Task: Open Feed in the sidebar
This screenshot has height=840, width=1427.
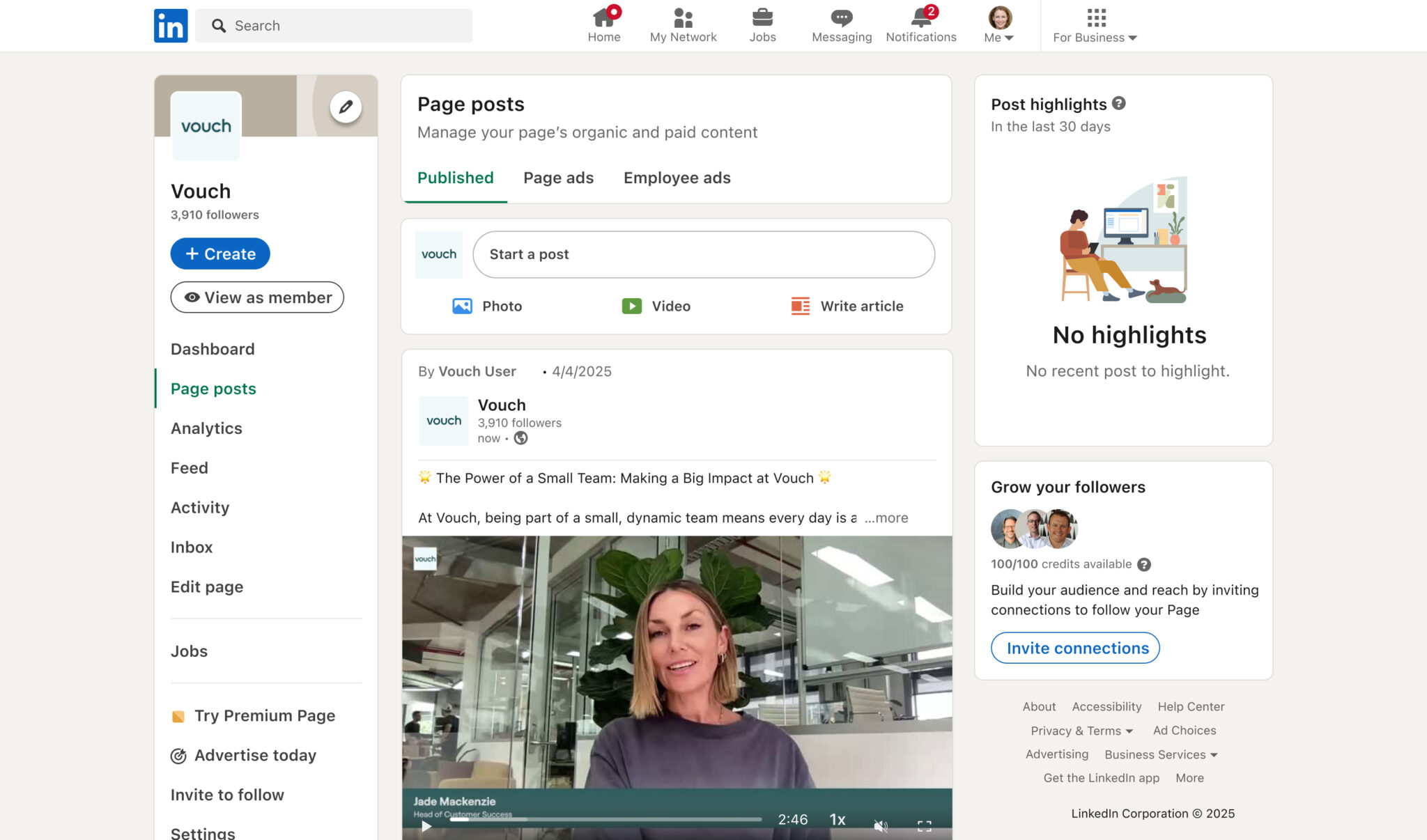Action: point(190,468)
